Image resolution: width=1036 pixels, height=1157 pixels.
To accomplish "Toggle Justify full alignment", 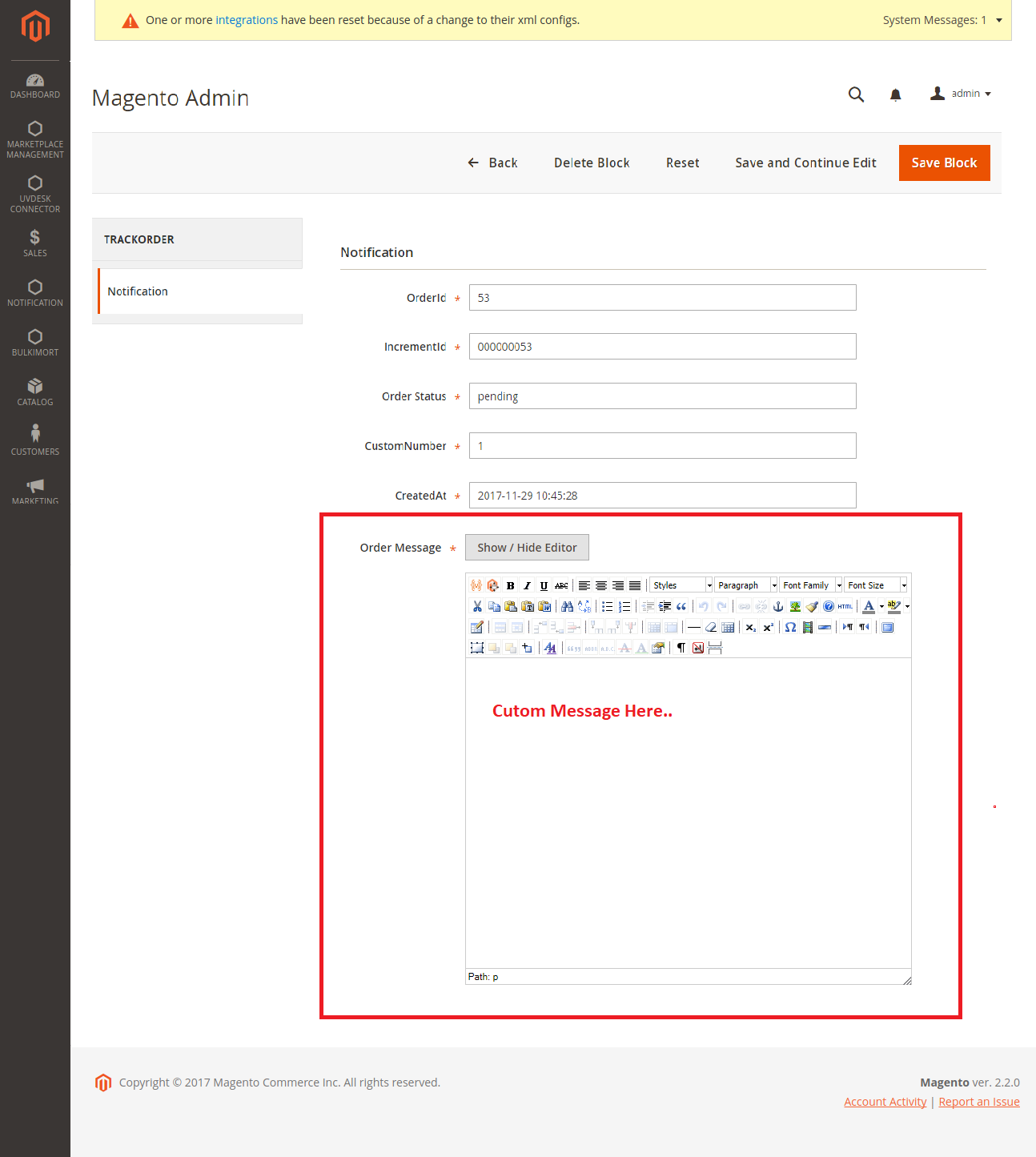I will pyautogui.click(x=635, y=585).
